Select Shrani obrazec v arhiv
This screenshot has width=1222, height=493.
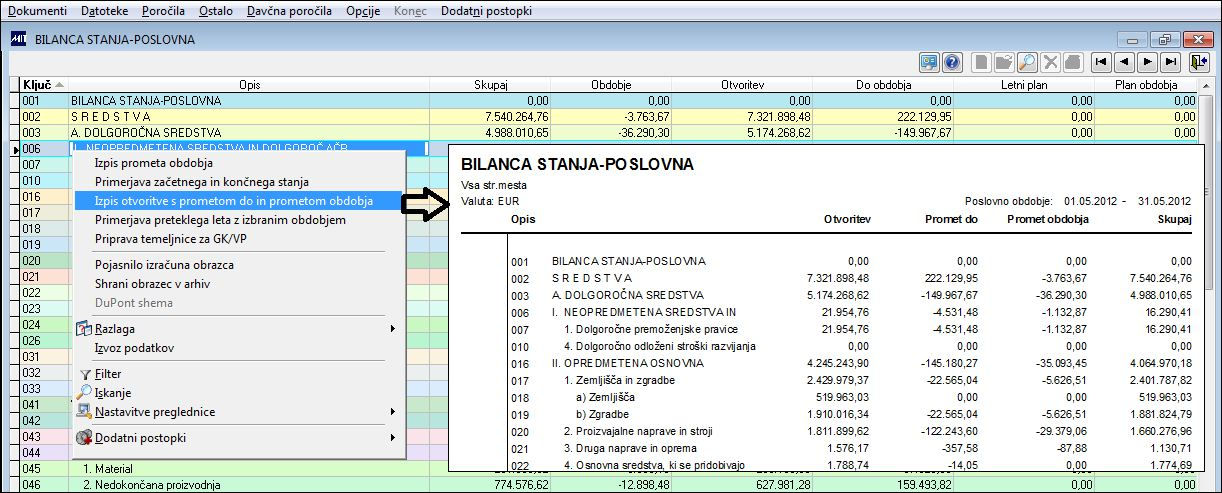(152, 284)
